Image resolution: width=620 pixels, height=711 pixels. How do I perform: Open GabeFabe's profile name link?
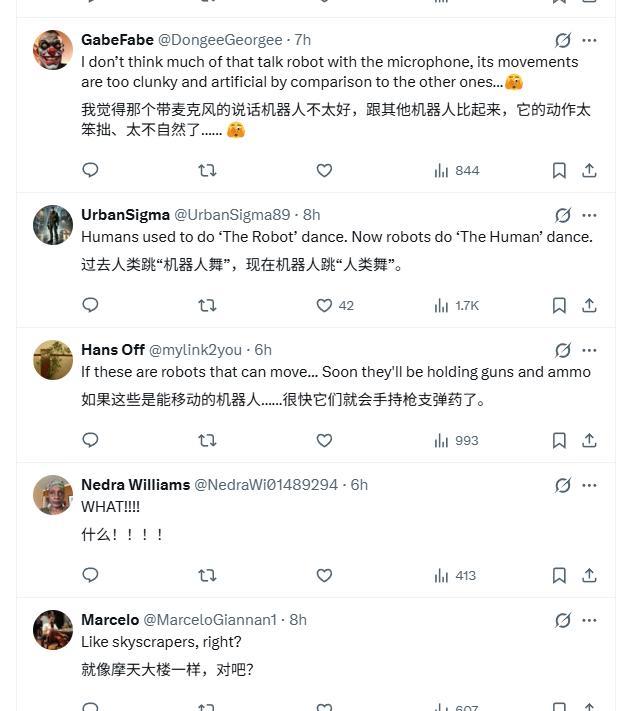(117, 40)
